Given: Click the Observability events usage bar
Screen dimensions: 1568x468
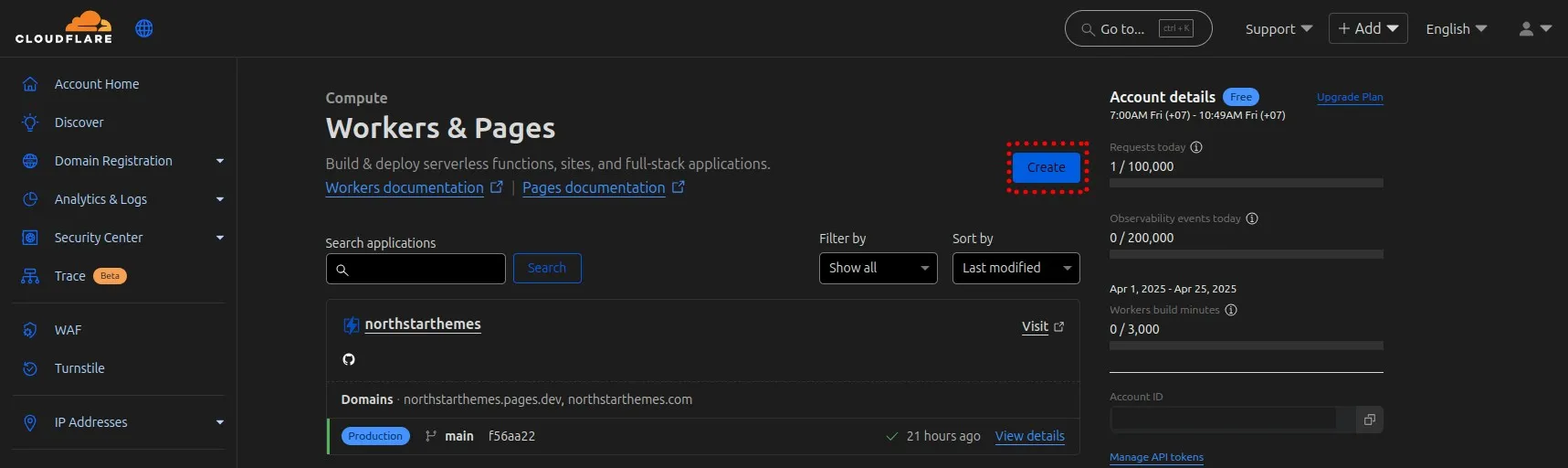Looking at the screenshot, I should [1247, 254].
